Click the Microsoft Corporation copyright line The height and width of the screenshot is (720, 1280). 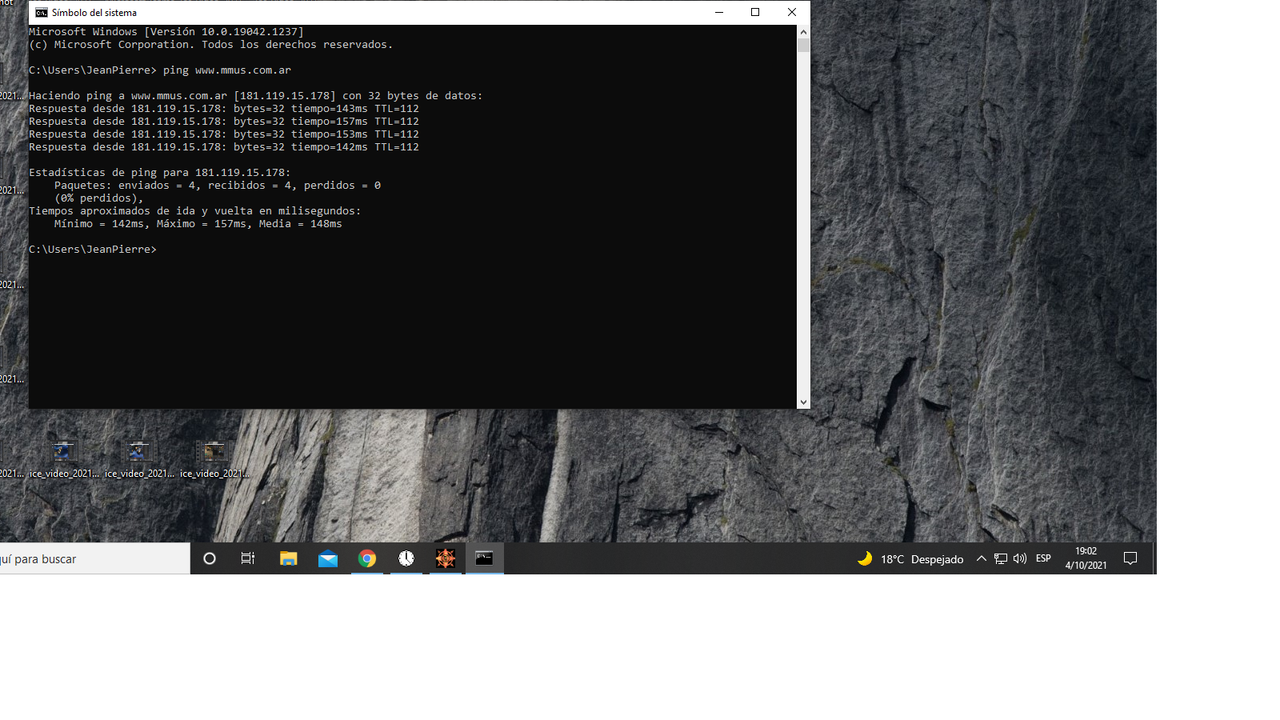pos(211,45)
